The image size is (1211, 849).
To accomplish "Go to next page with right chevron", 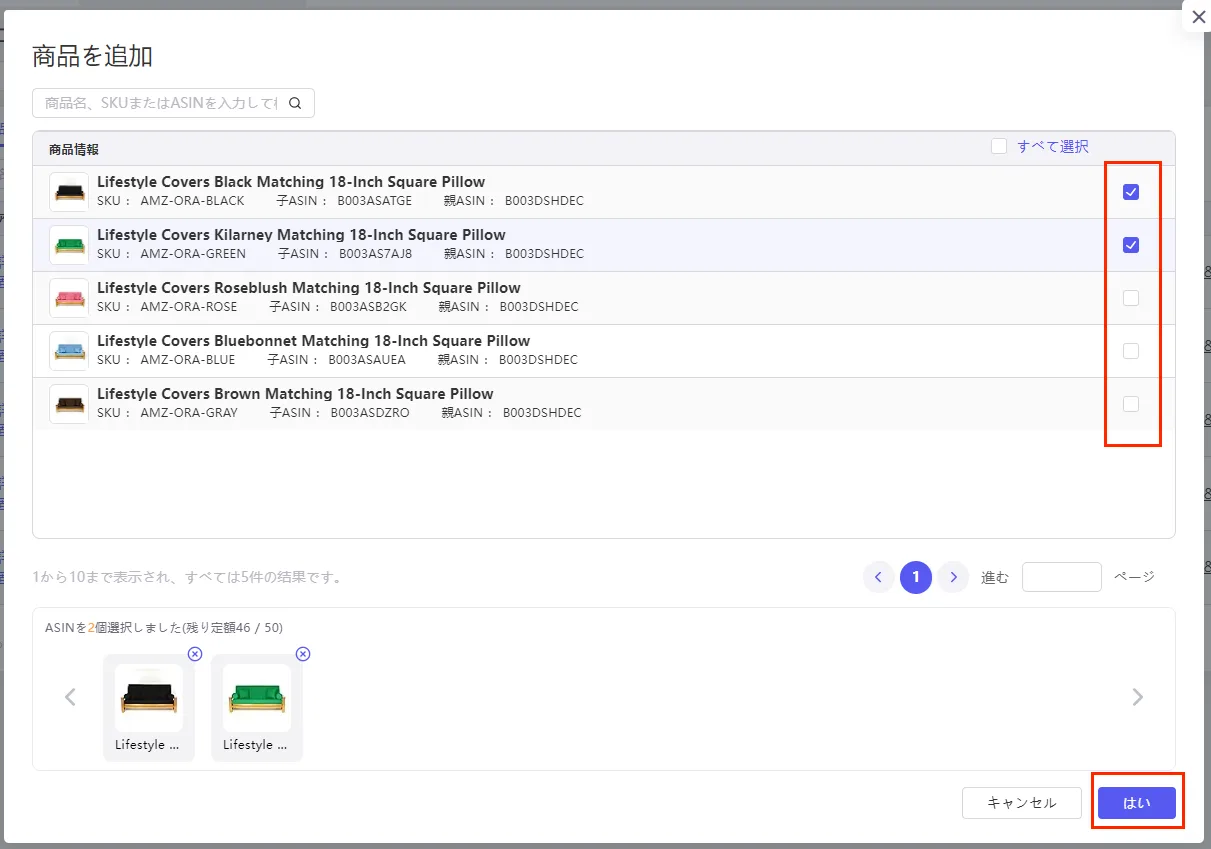I will 953,577.
